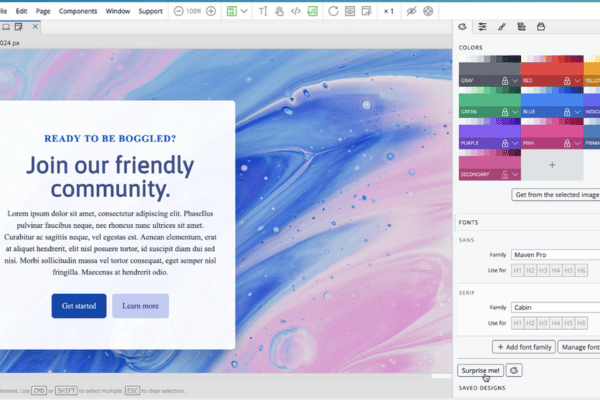Switch to the Design palette tab icon
The image size is (600, 400).
pyautogui.click(x=463, y=26)
